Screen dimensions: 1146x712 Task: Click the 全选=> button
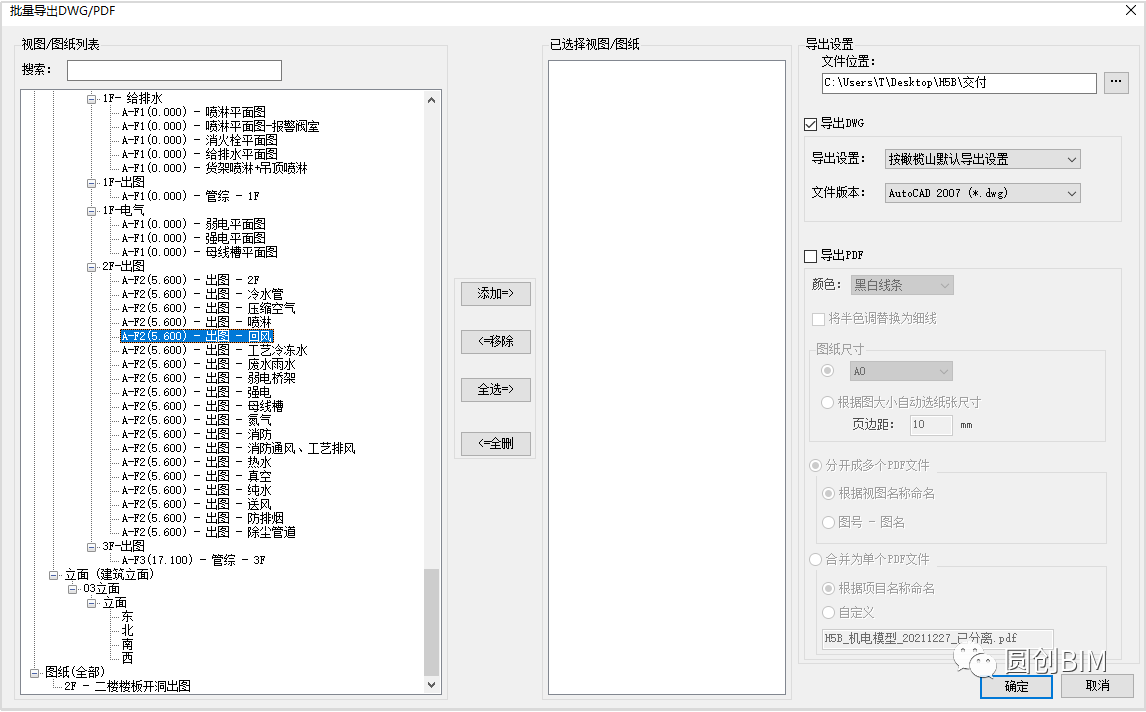click(x=496, y=390)
